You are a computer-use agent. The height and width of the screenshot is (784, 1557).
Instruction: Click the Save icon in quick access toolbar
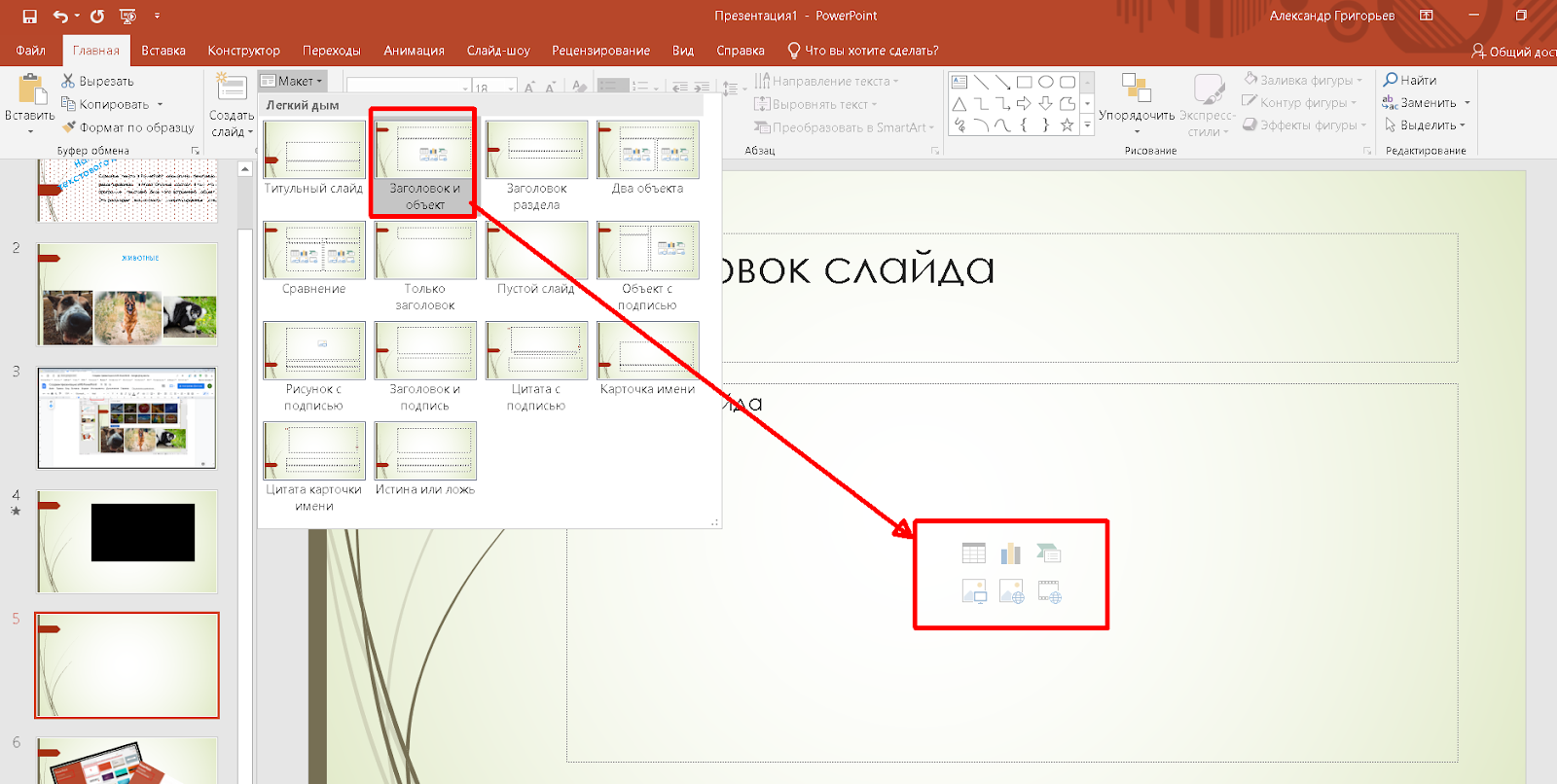(x=29, y=17)
